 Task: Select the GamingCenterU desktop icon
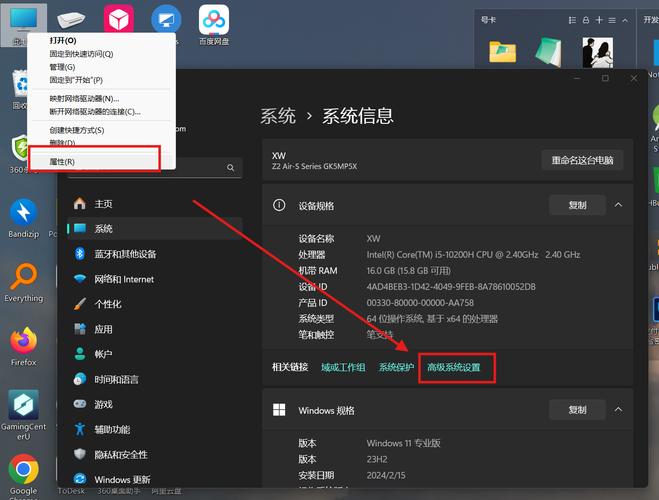click(24, 415)
